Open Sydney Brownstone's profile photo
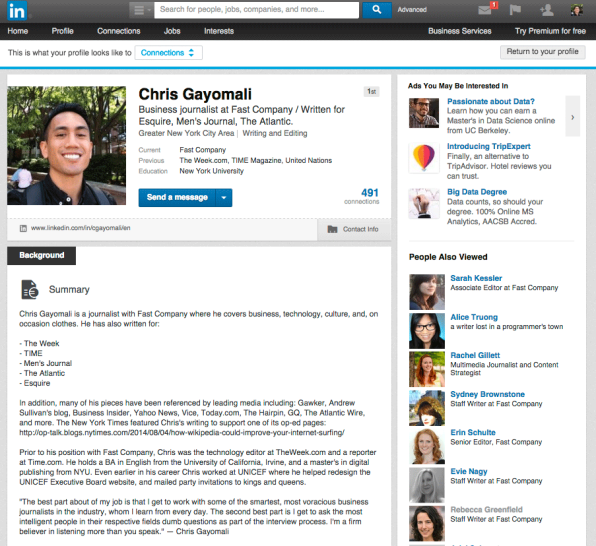 pos(427,408)
